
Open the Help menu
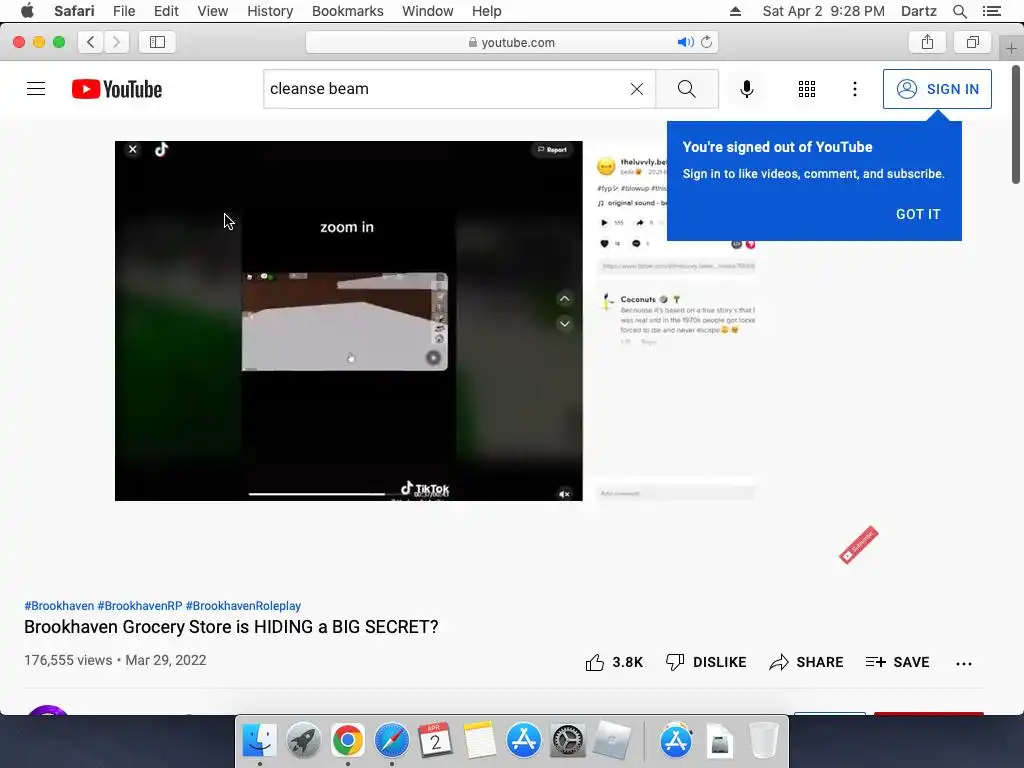tap(487, 11)
